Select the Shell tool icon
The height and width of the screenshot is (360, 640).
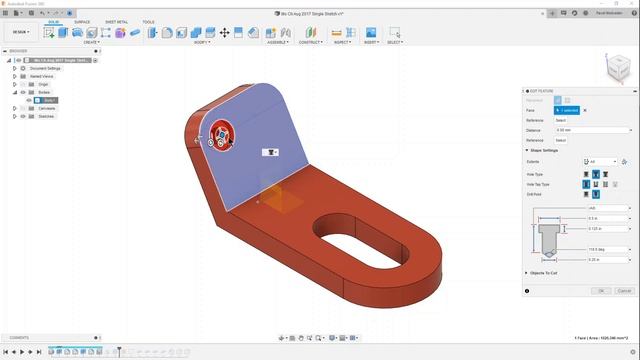(x=181, y=33)
